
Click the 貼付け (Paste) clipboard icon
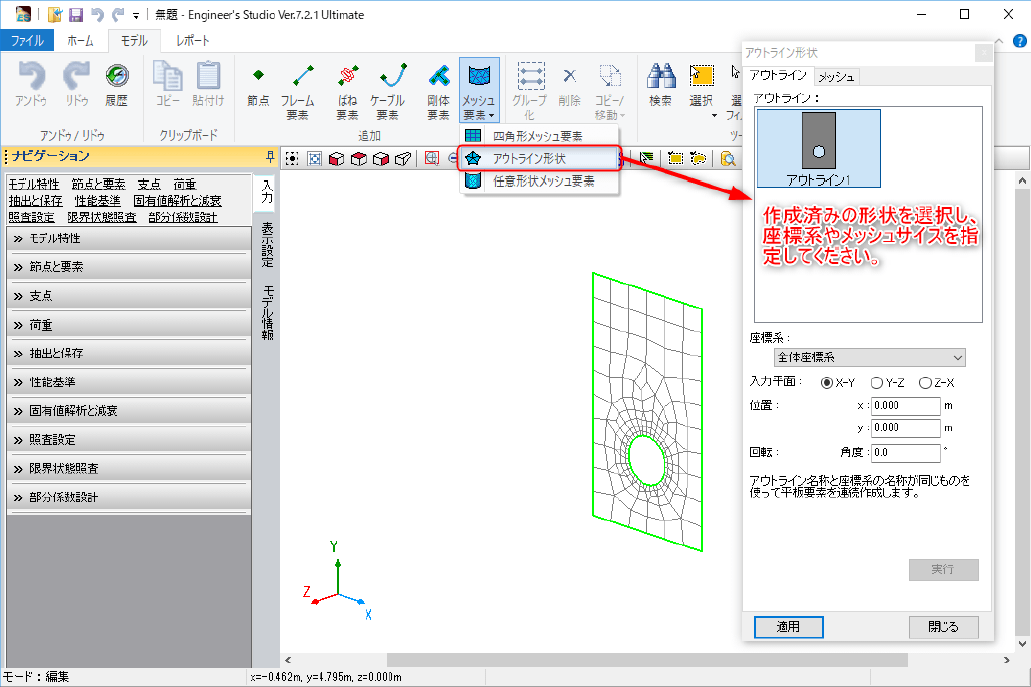point(208,83)
